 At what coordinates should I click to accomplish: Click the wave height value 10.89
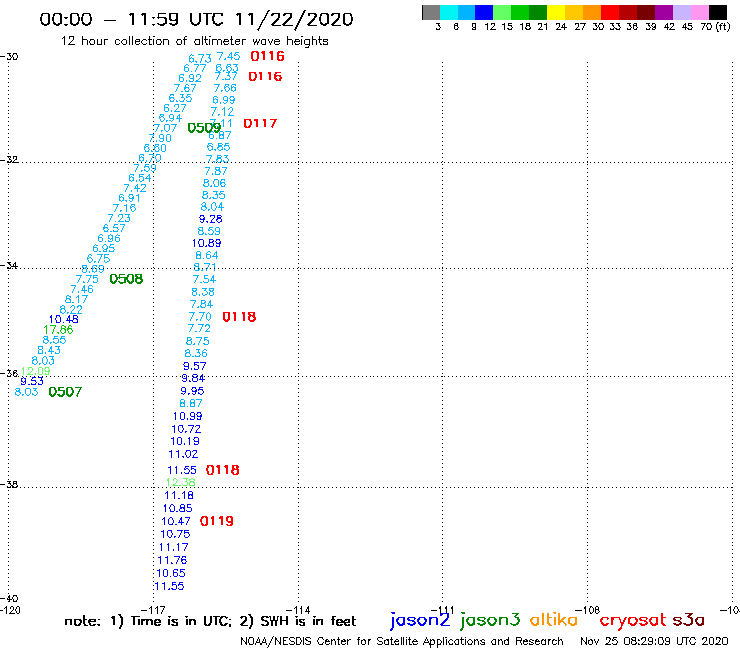pos(206,244)
